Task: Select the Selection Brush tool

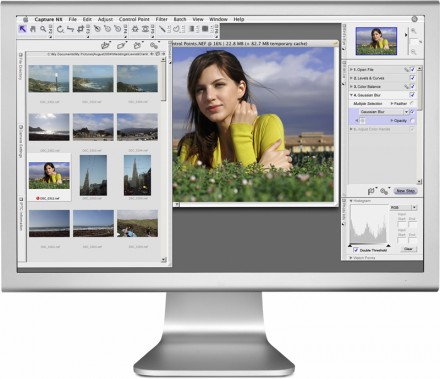Action: (162, 29)
